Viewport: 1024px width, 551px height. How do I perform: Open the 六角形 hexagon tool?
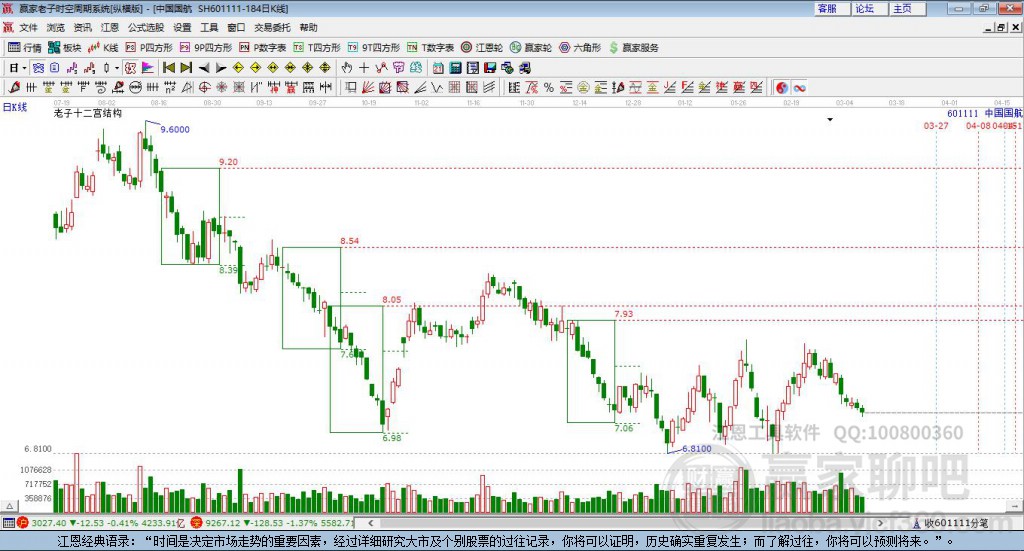pyautogui.click(x=580, y=48)
